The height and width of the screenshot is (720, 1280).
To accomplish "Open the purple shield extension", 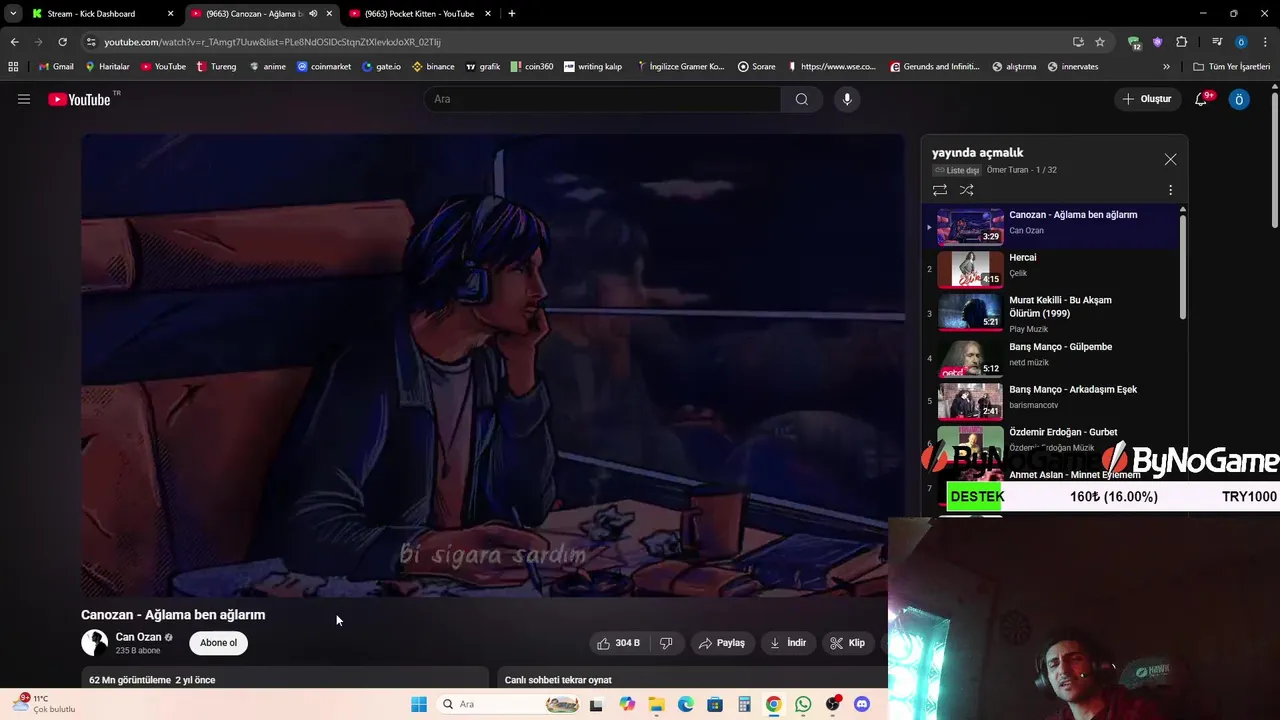I will pos(1158,42).
